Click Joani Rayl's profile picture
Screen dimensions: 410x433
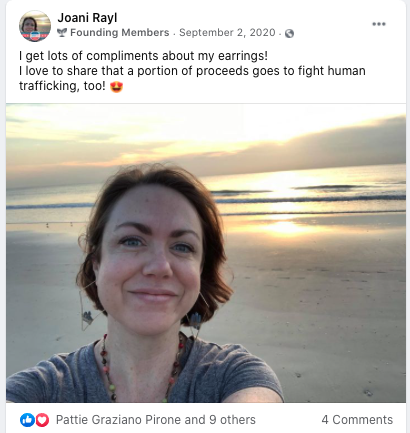click(x=35, y=26)
